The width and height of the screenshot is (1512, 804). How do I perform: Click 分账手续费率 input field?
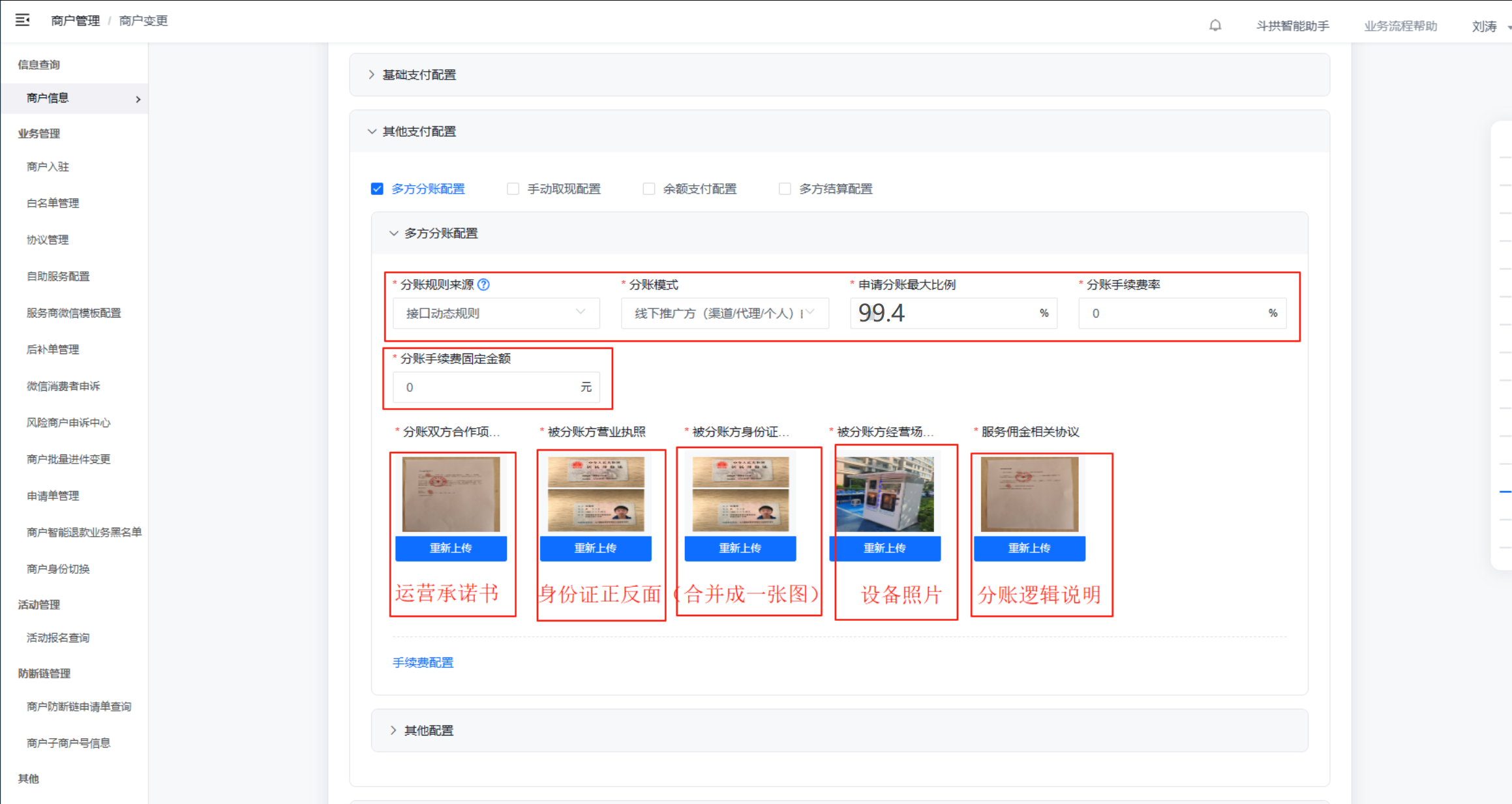(x=1182, y=313)
